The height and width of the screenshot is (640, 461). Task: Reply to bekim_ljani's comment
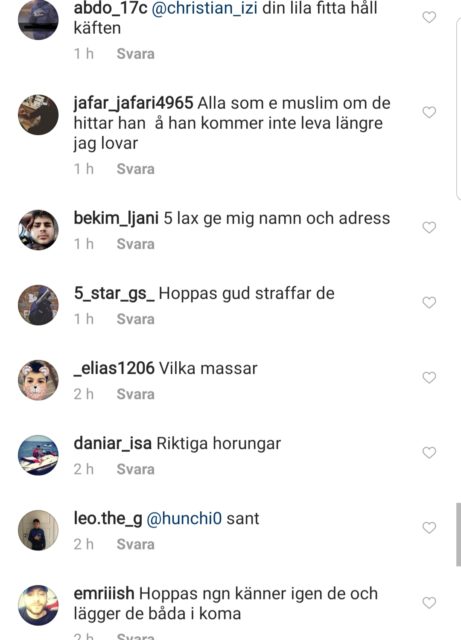pos(136,244)
